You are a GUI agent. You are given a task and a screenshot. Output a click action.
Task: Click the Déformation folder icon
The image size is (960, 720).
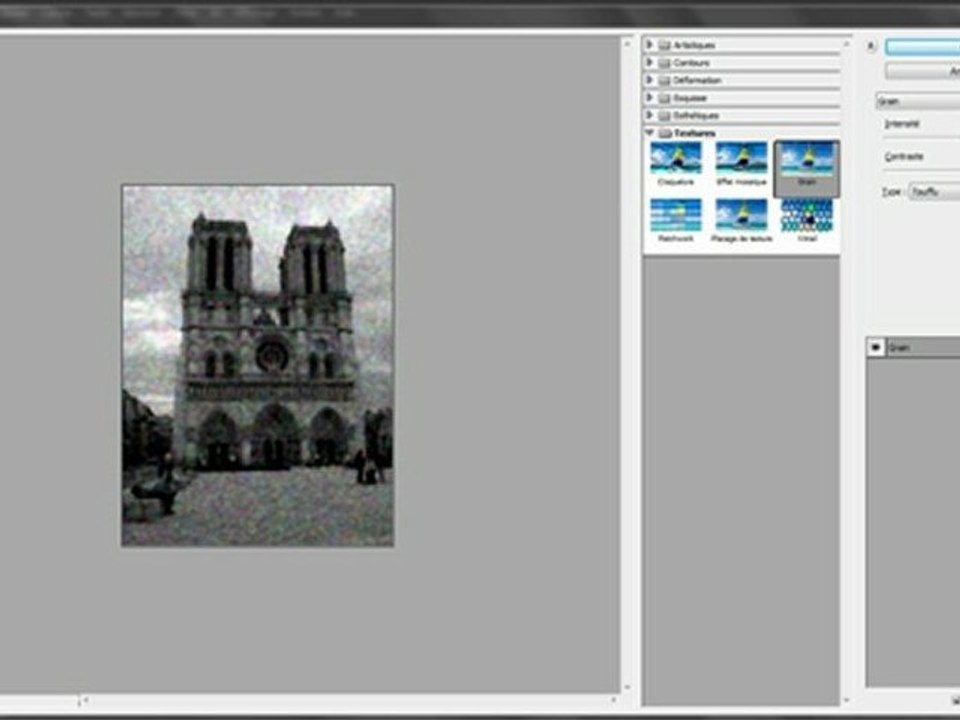665,80
